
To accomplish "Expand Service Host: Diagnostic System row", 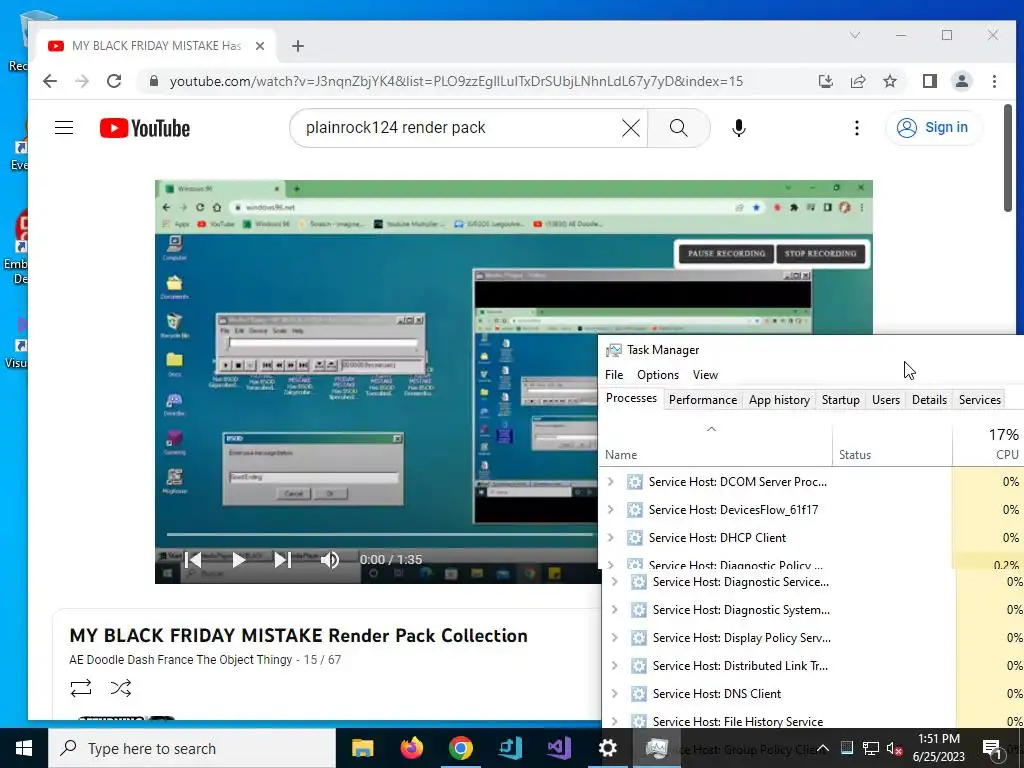I will [x=615, y=610].
